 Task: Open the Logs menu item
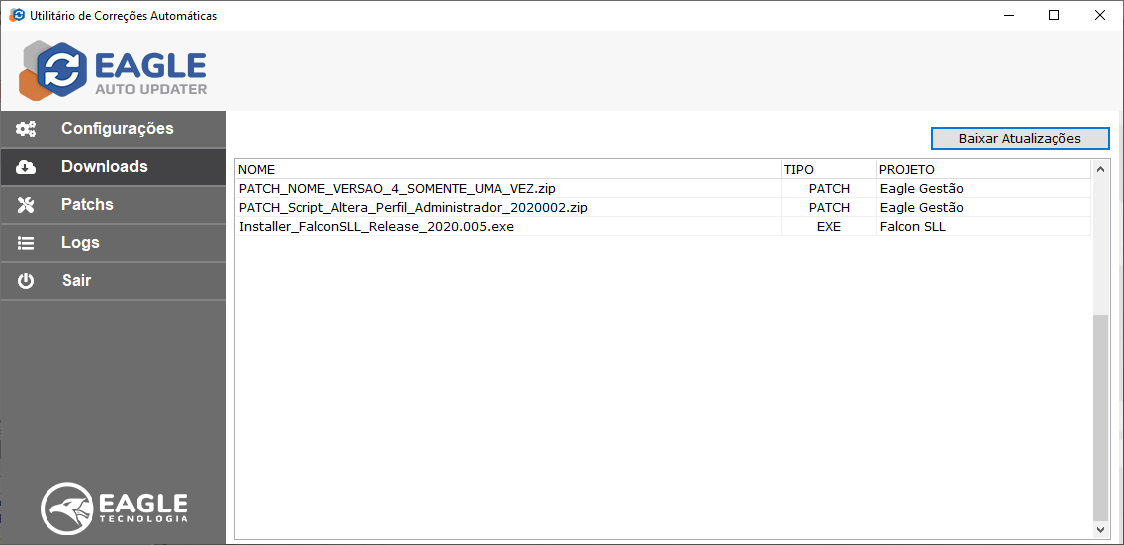113,243
